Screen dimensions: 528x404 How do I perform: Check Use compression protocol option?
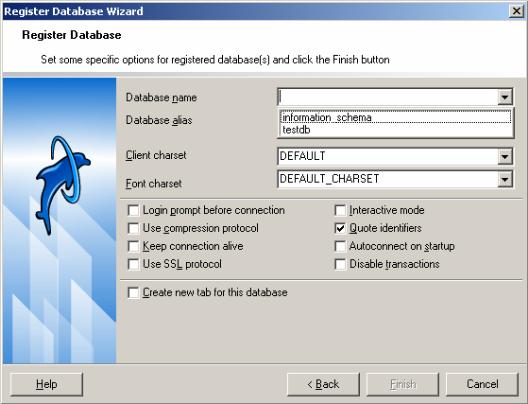coord(133,228)
